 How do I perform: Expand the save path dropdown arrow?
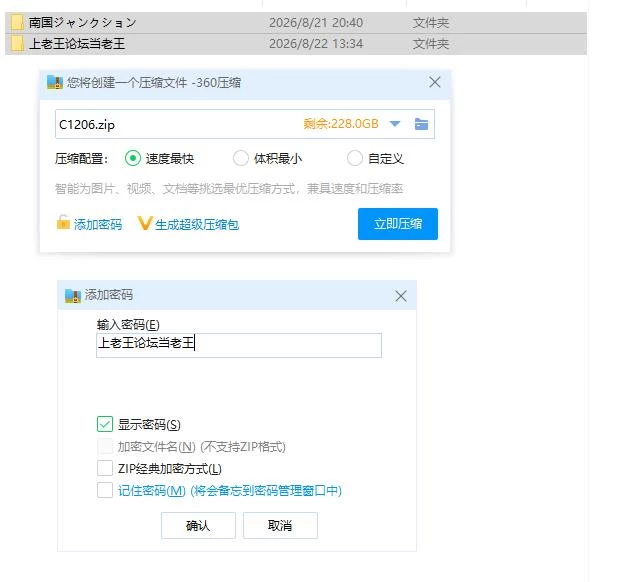[394, 124]
